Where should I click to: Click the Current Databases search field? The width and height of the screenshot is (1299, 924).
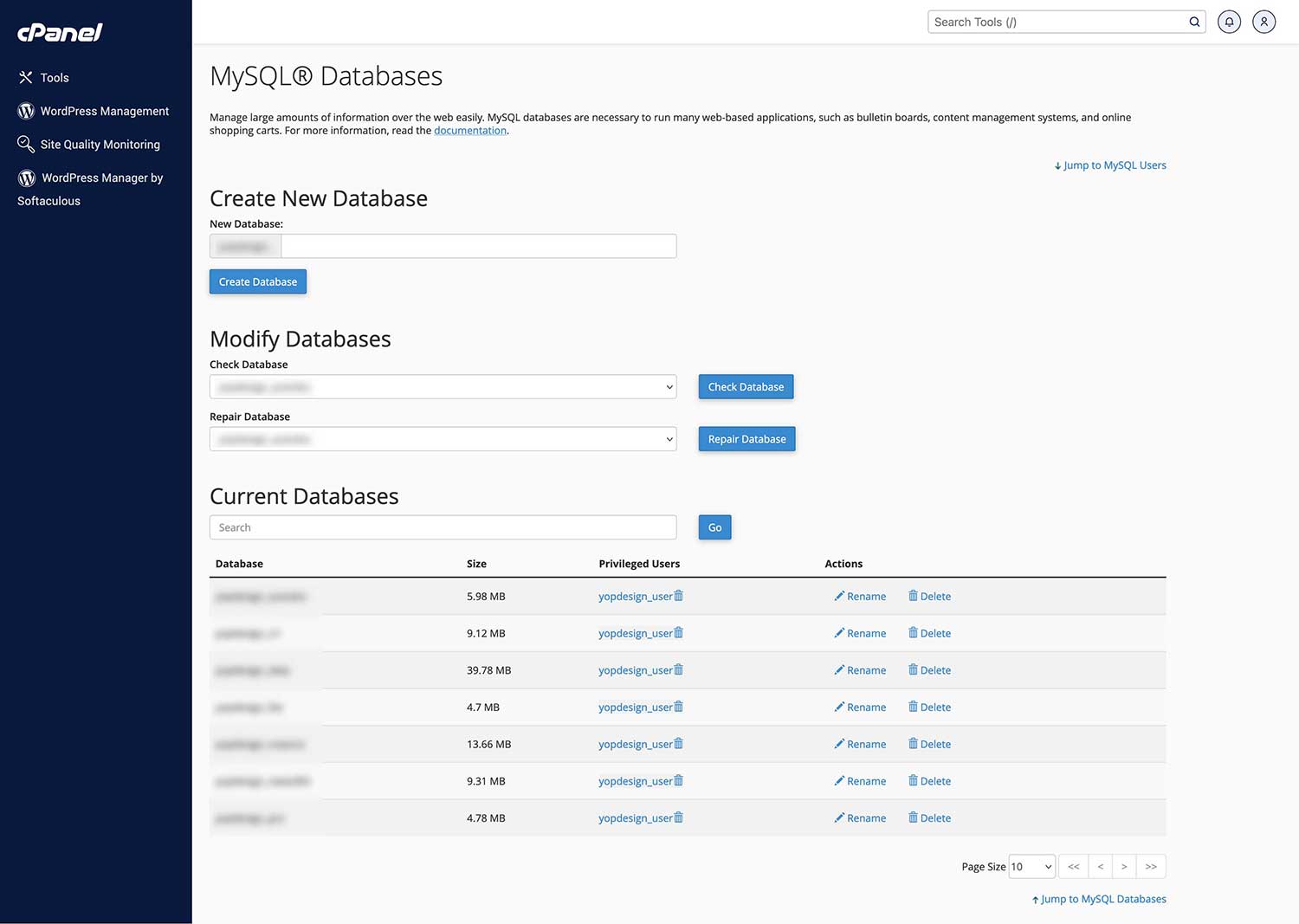click(443, 527)
